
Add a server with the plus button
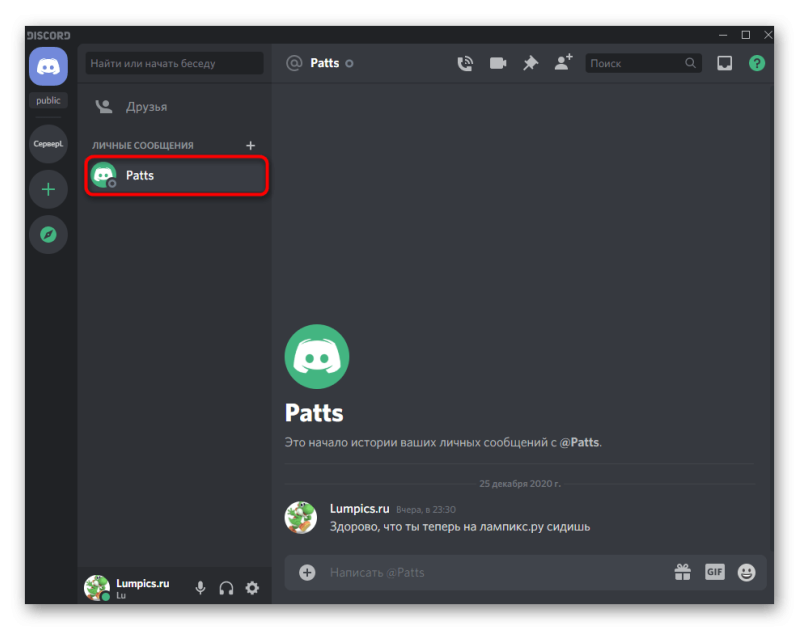coord(48,190)
